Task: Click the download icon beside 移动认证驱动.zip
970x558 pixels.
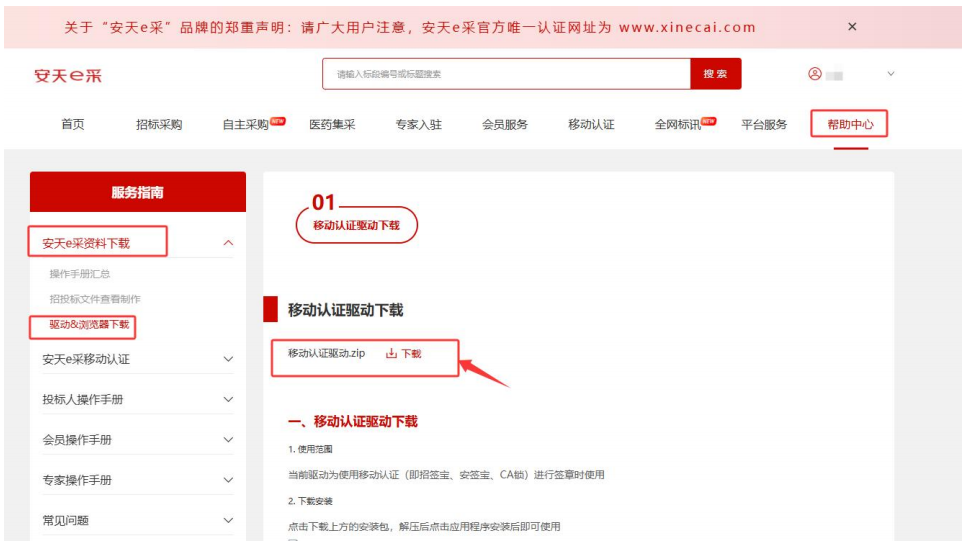Action: coord(391,354)
